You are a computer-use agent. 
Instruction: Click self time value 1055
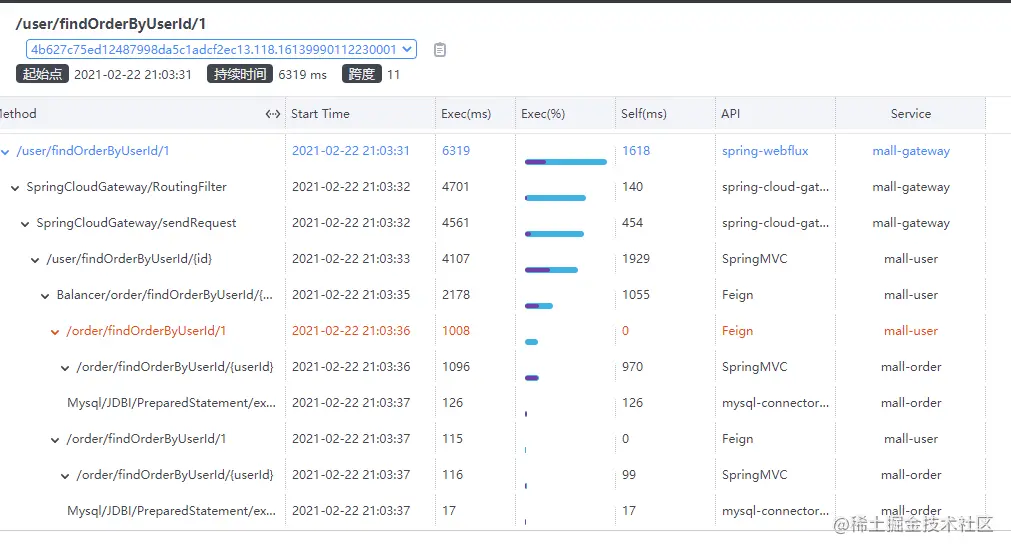[x=636, y=295]
